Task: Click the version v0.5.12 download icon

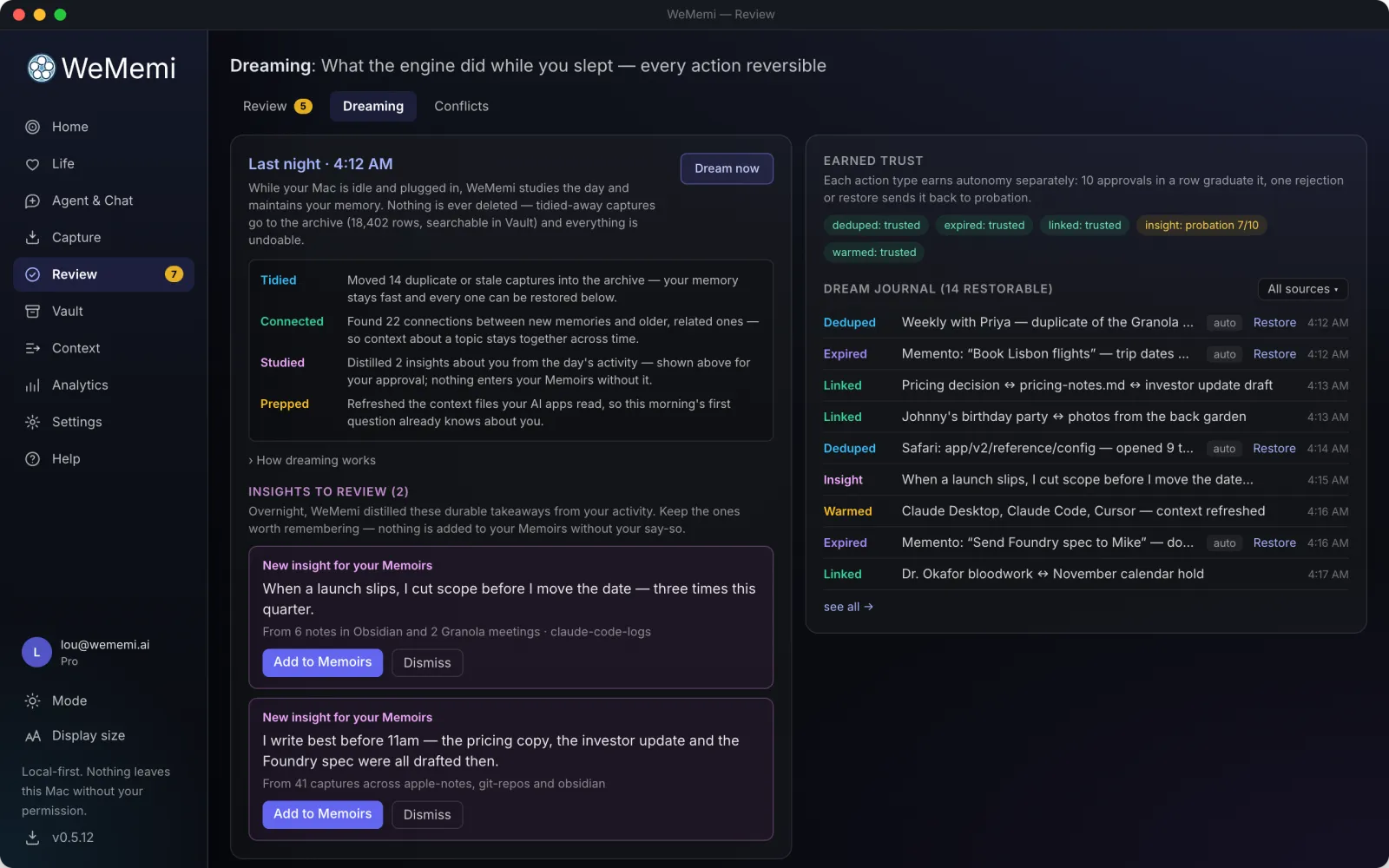Action: coord(33,838)
